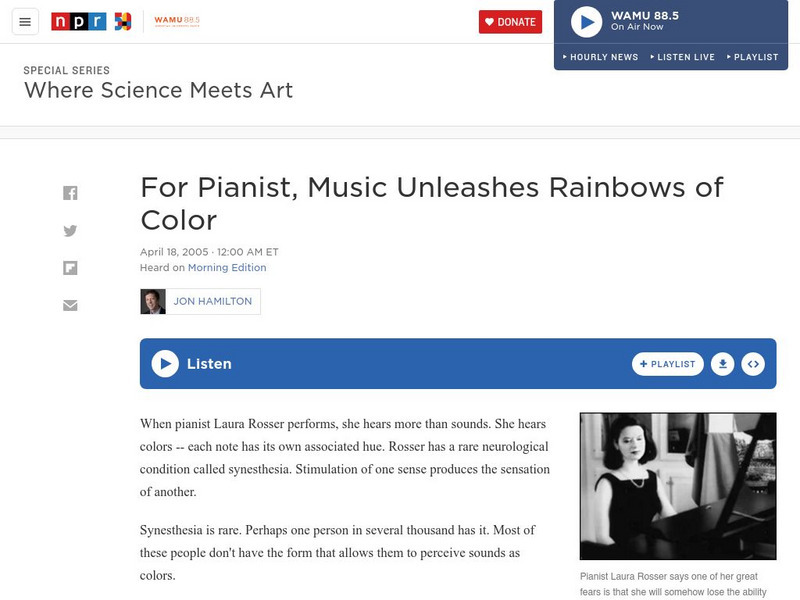Viewport: 800px width, 600px height.
Task: Play the story audio in Listen bar
Action: pos(165,364)
